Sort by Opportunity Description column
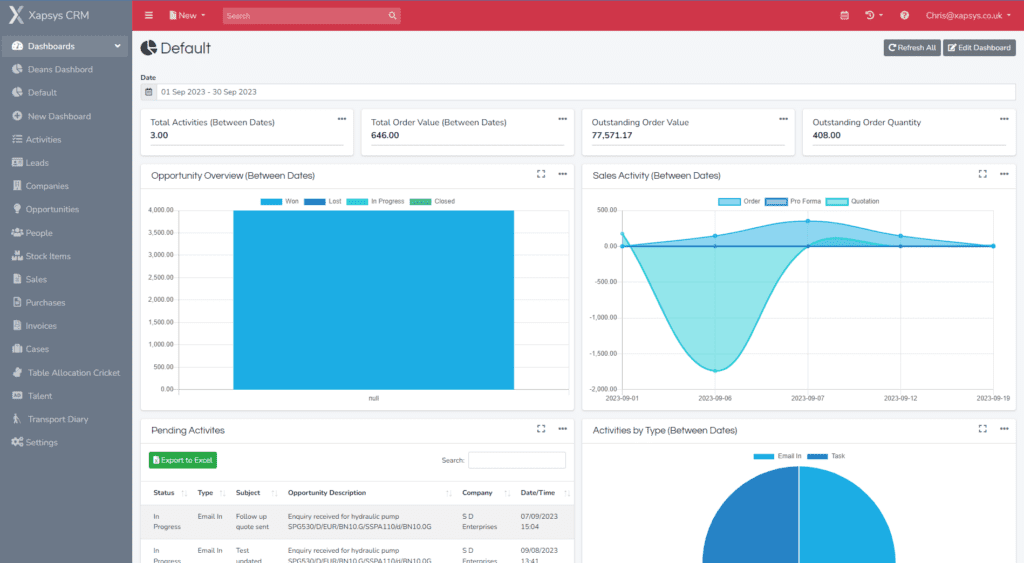This screenshot has width=1024, height=563. tap(369, 492)
